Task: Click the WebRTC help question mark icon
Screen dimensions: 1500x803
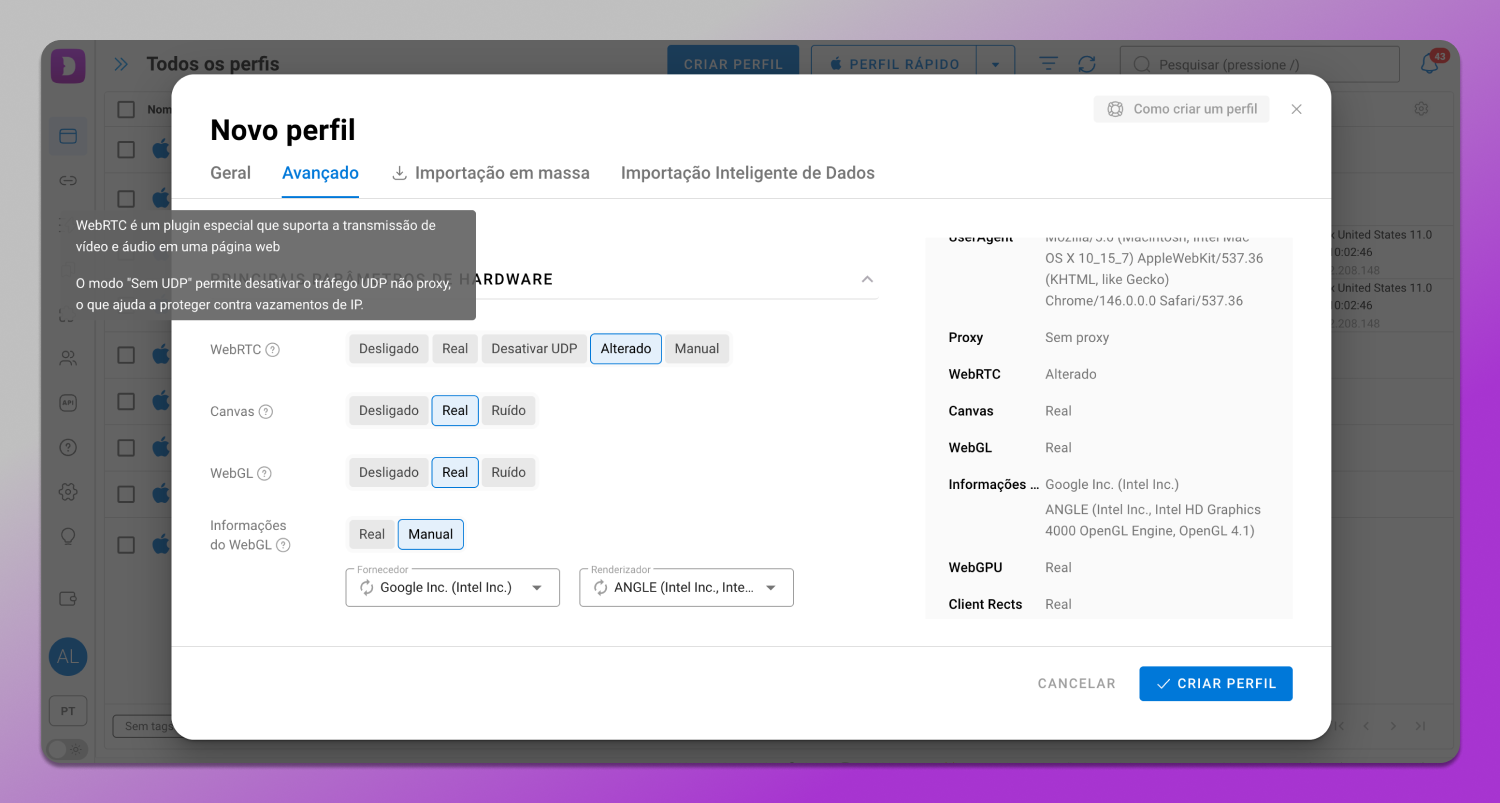Action: tap(272, 350)
